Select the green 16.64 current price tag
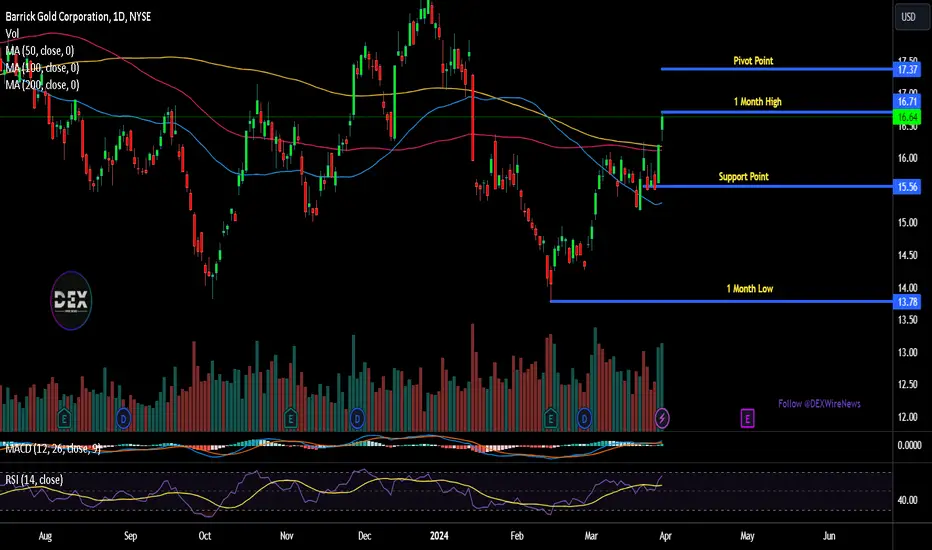The image size is (932, 550). point(908,117)
